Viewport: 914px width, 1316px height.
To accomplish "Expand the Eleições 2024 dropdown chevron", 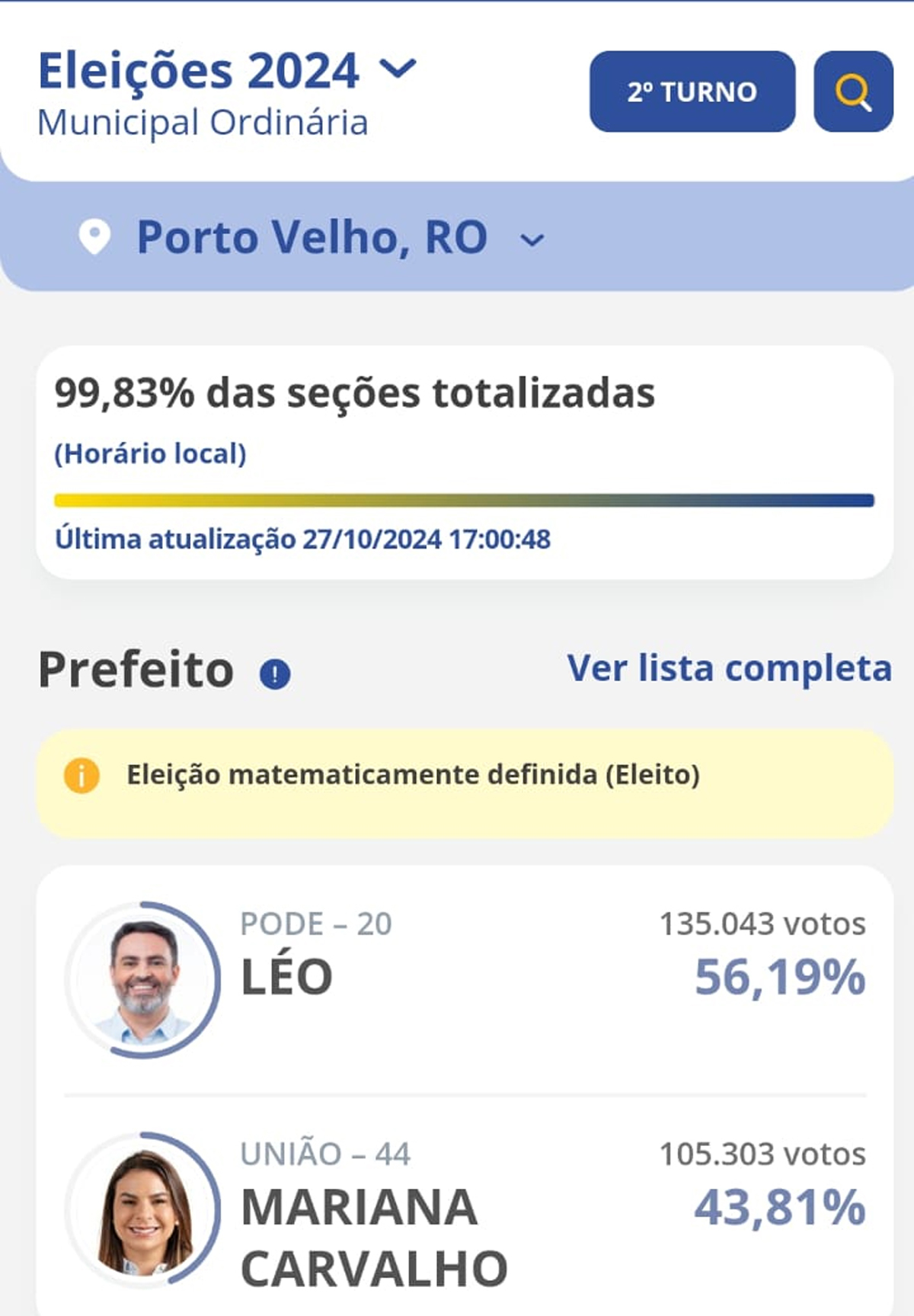I will click(398, 69).
